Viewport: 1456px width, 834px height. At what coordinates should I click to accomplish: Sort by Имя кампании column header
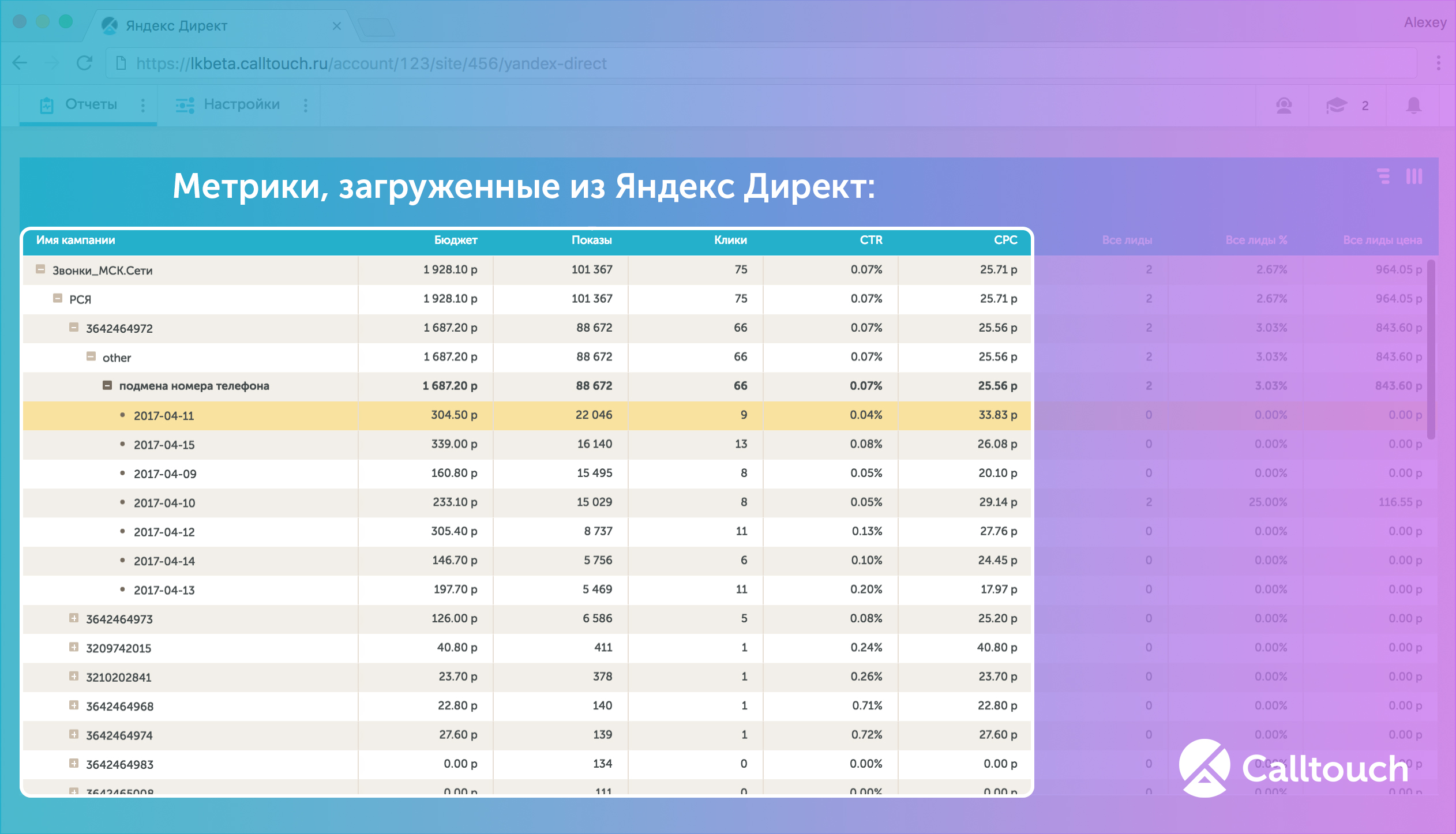pyautogui.click(x=76, y=240)
